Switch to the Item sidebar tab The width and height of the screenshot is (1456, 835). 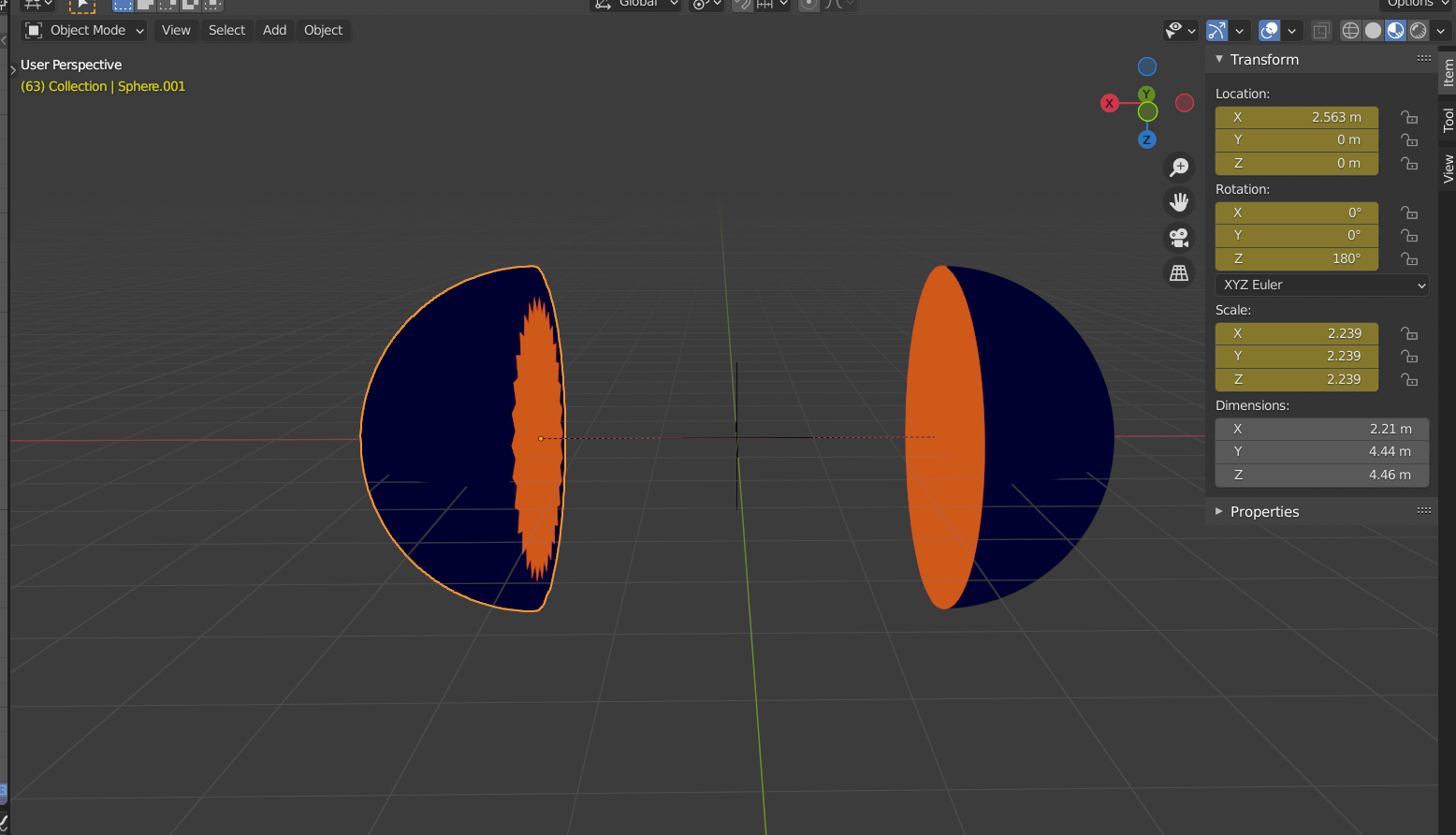click(1448, 72)
